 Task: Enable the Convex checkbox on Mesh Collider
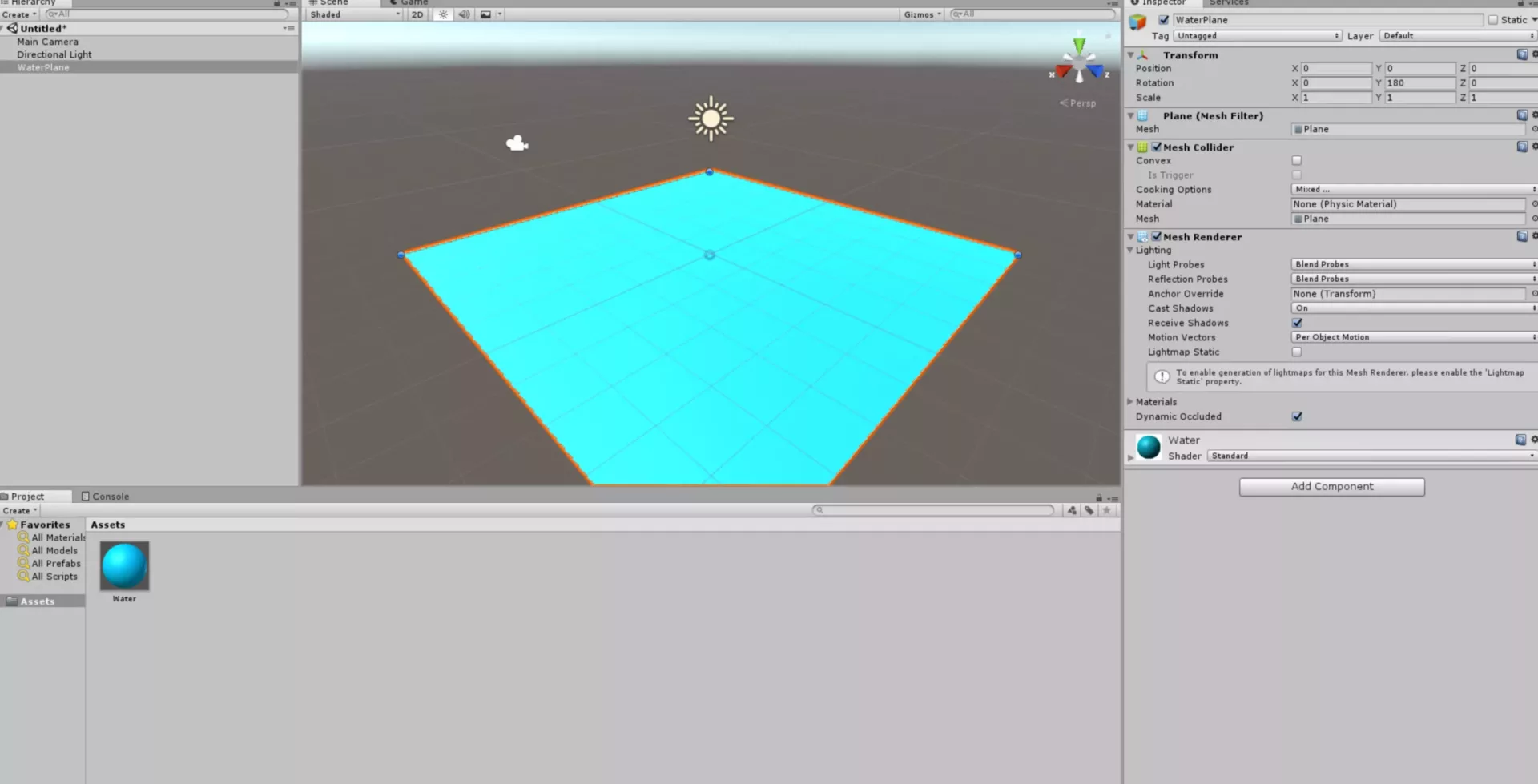tap(1297, 160)
